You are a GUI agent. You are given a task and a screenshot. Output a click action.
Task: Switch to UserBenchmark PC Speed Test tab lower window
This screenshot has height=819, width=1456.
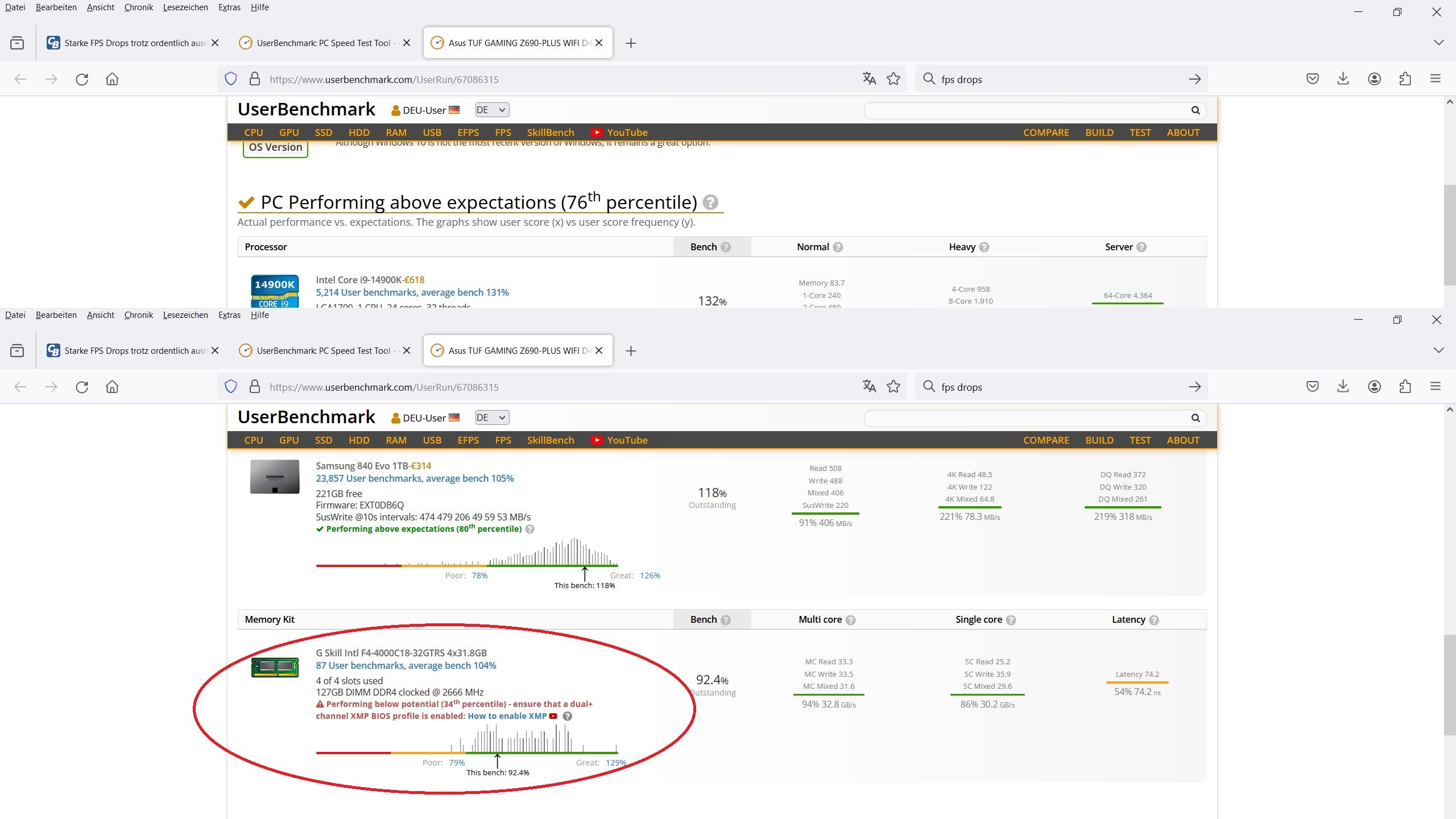click(x=325, y=350)
